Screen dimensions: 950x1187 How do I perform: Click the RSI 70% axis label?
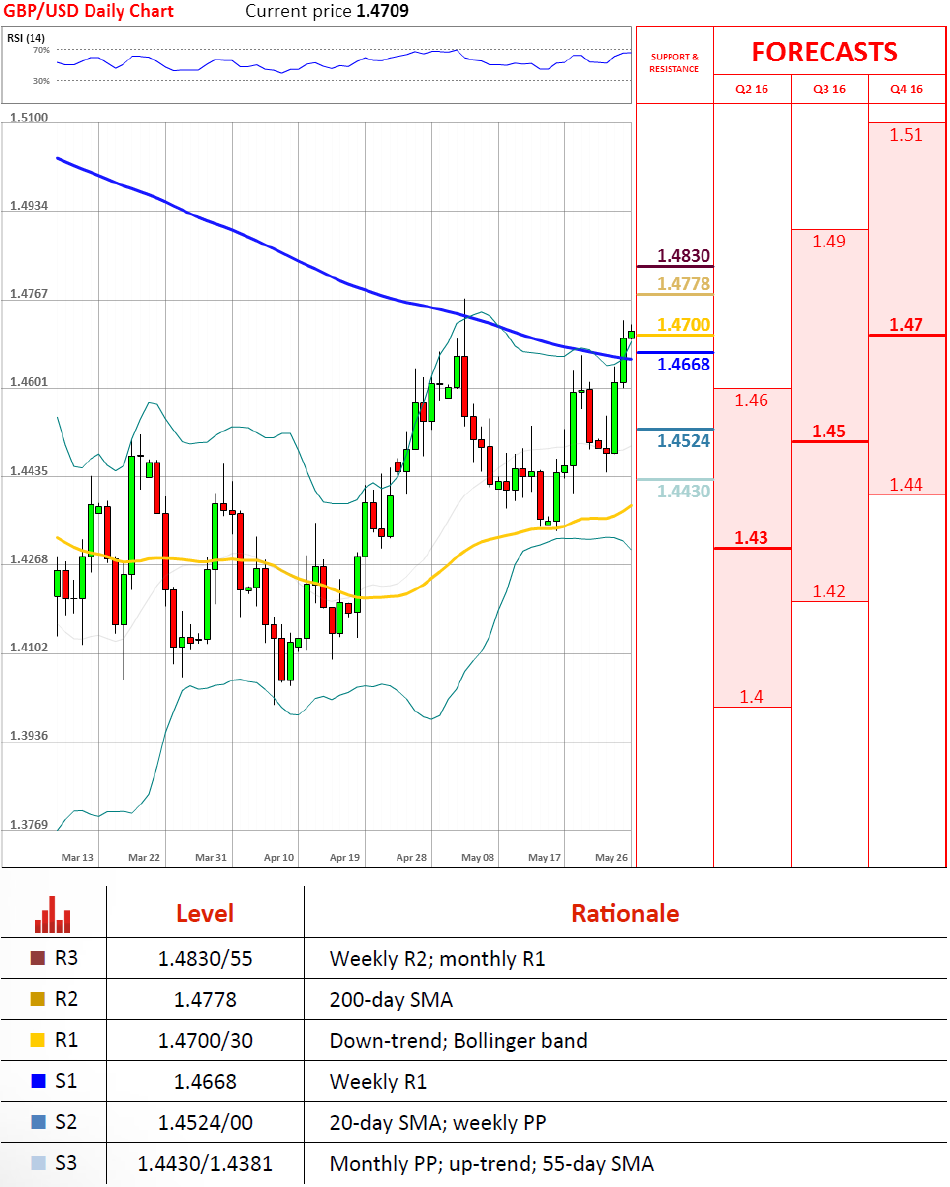click(41, 50)
